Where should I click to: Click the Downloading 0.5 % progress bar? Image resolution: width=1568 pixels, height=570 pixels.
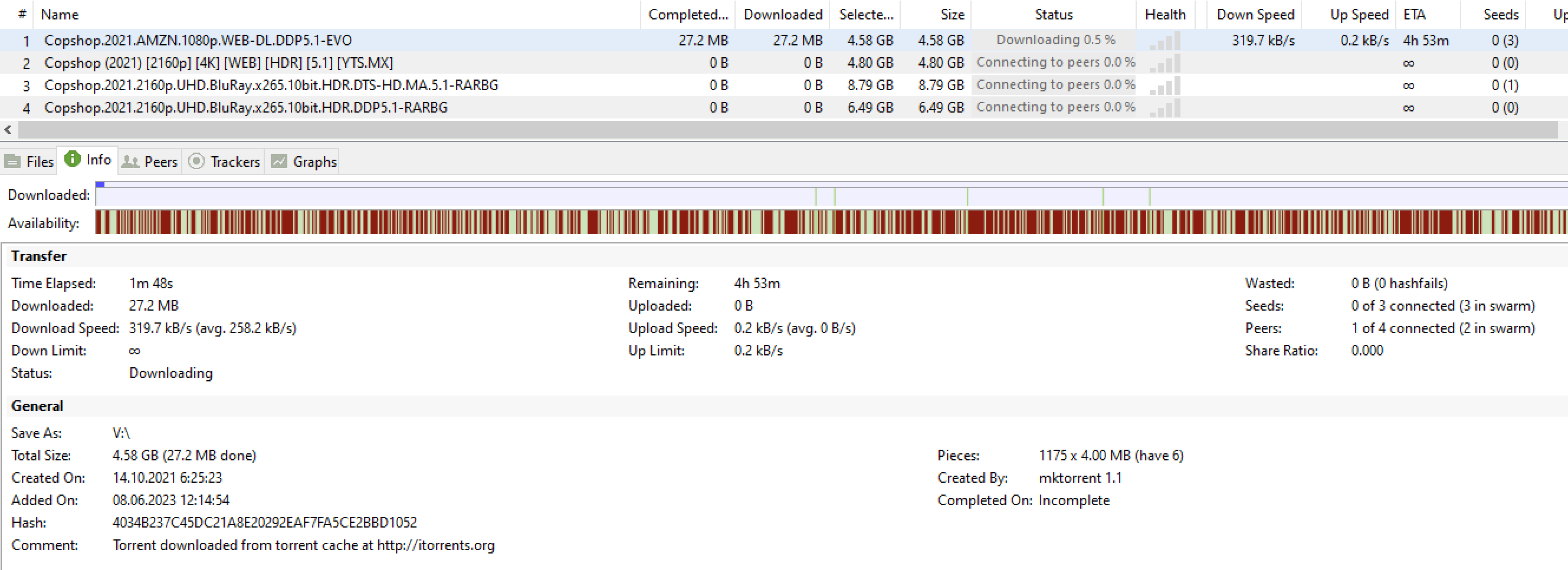point(1055,40)
